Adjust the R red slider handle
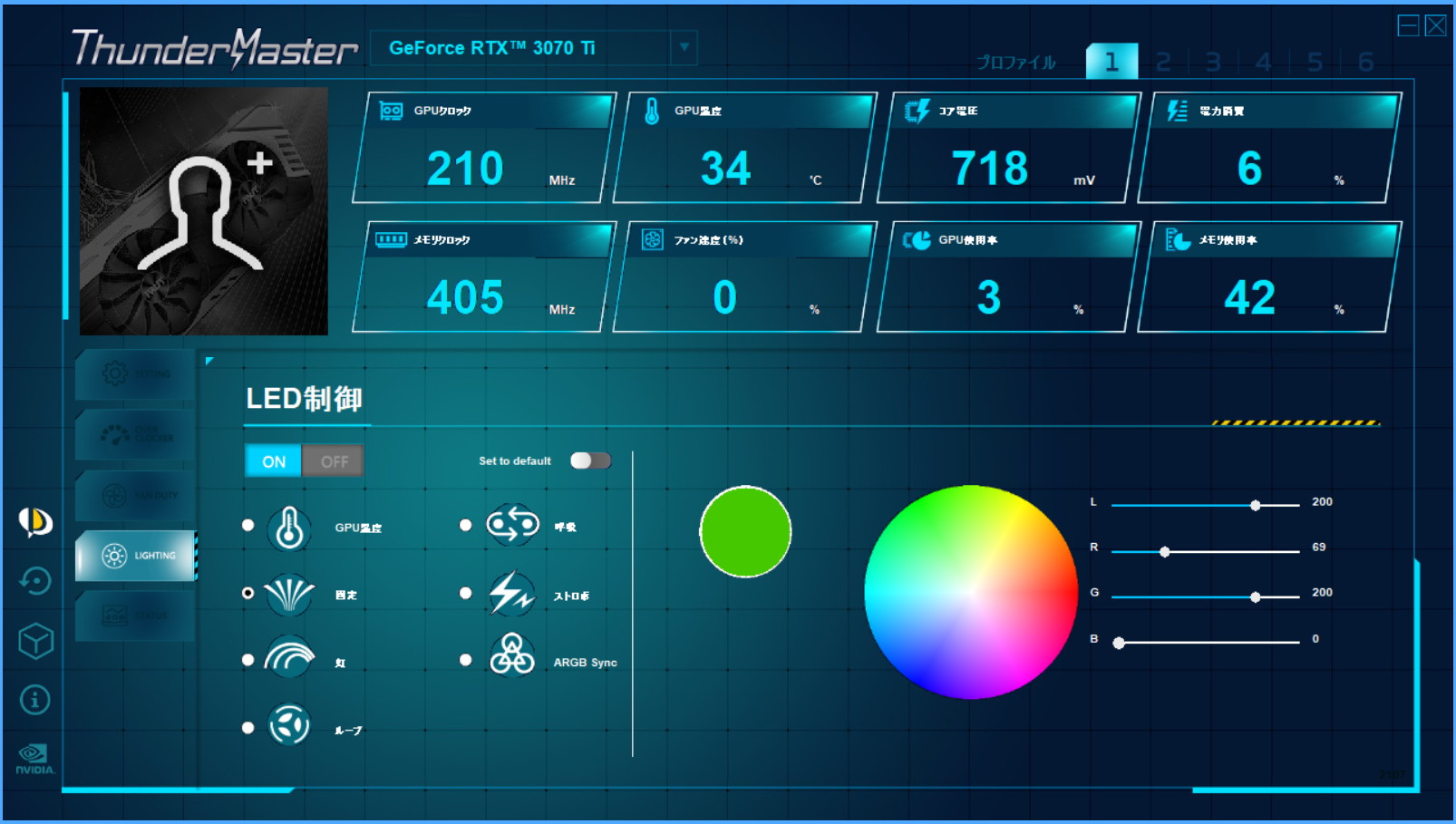 1165,551
